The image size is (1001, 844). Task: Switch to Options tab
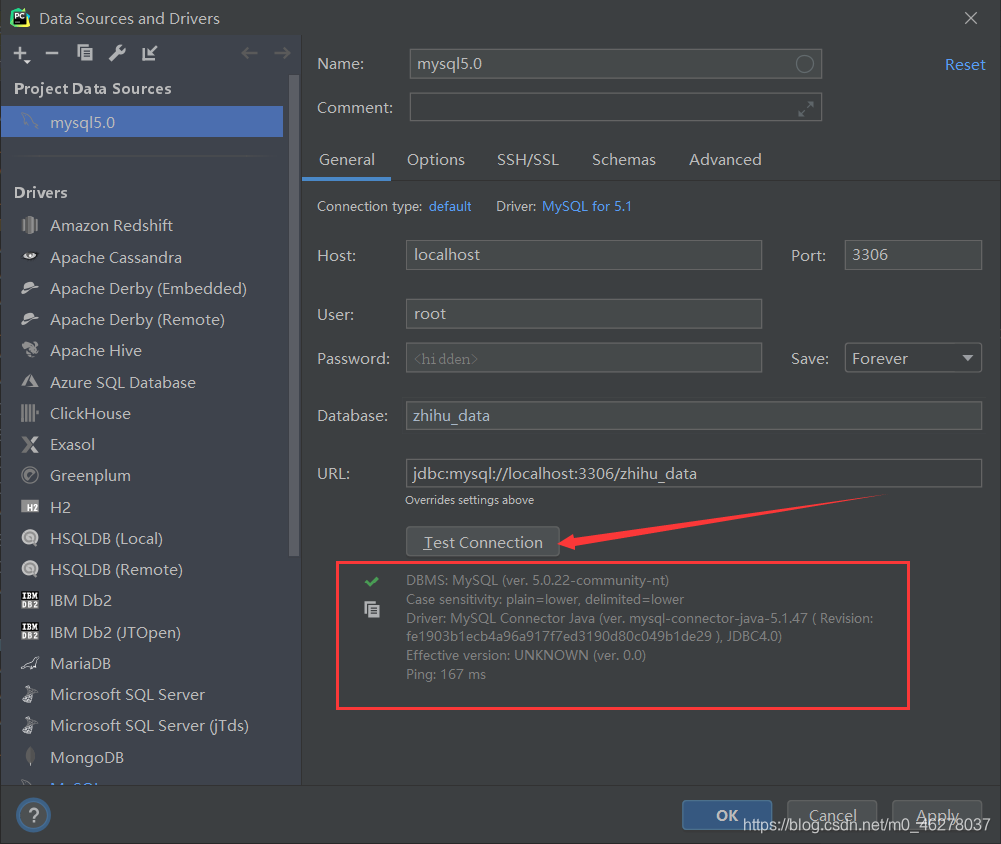436,160
